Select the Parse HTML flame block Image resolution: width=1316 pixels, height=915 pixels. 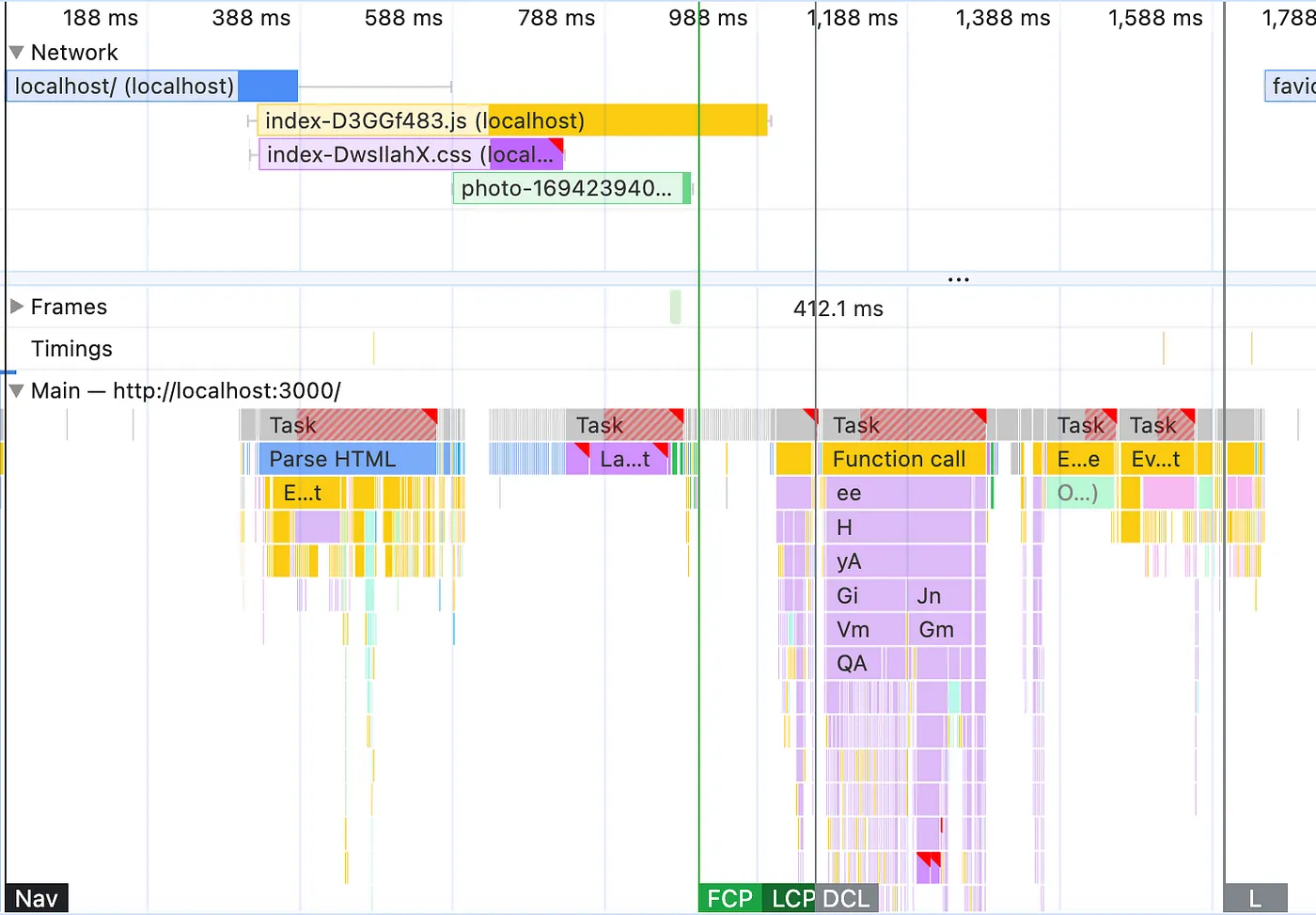pyautogui.click(x=347, y=459)
